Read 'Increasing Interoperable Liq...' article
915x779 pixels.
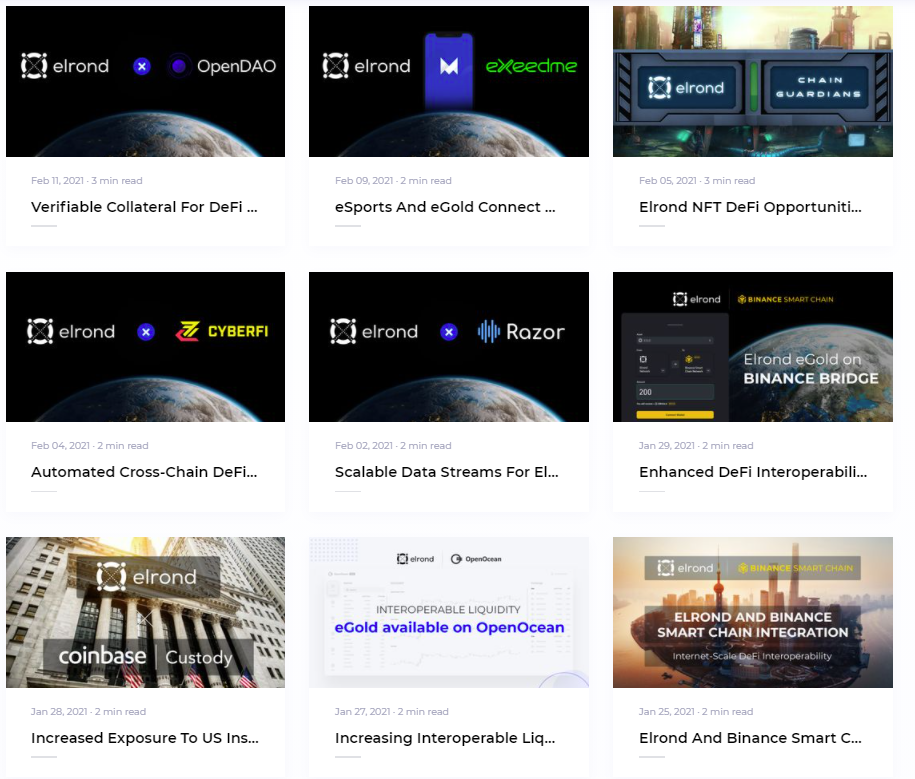[445, 738]
